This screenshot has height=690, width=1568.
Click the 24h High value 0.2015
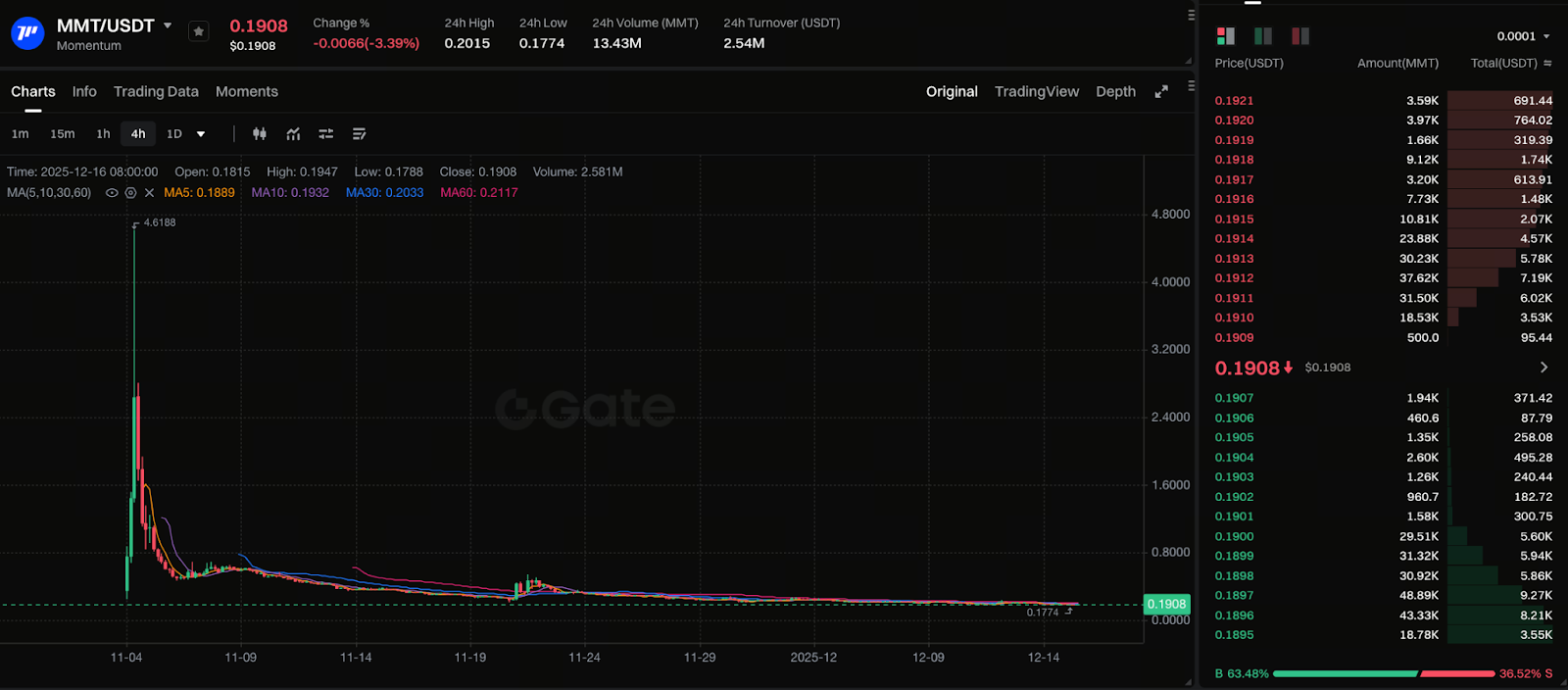(467, 43)
